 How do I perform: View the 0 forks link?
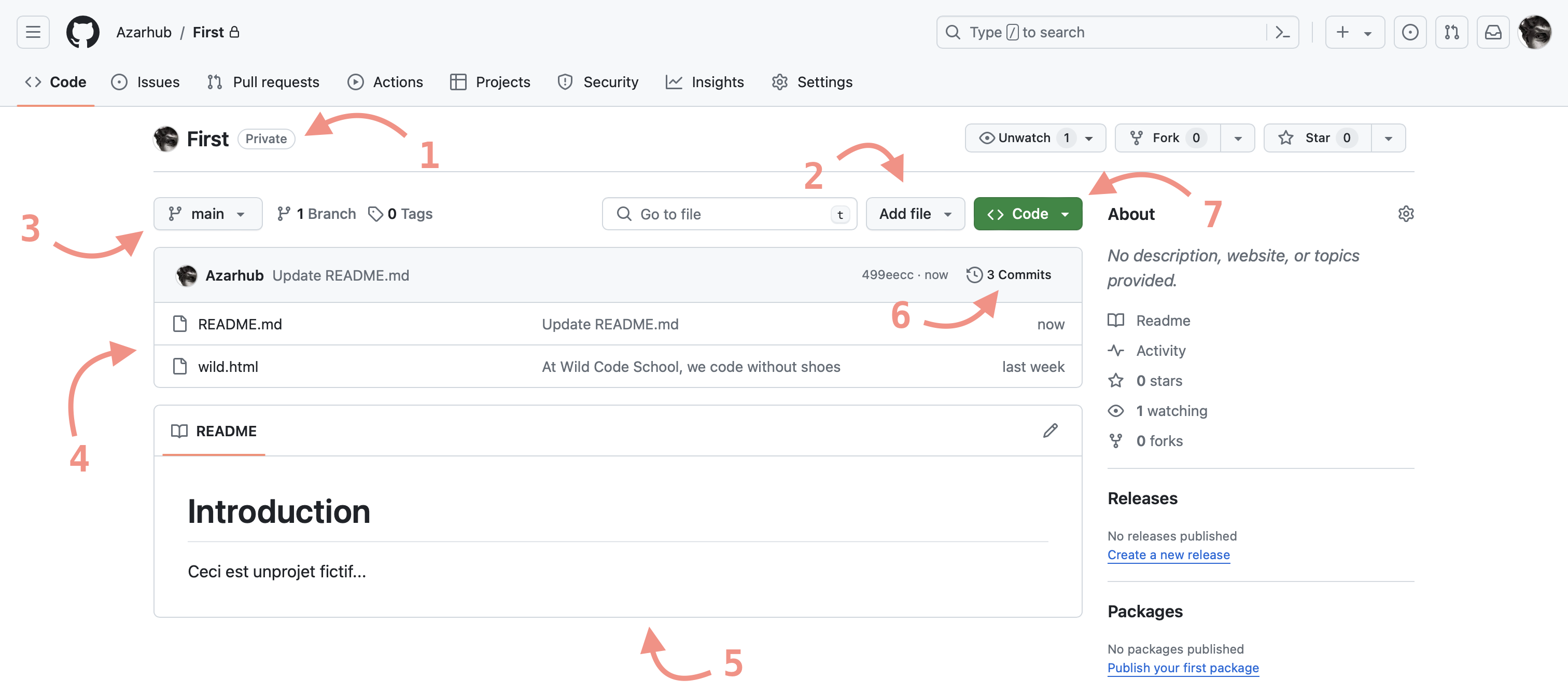point(1145,441)
